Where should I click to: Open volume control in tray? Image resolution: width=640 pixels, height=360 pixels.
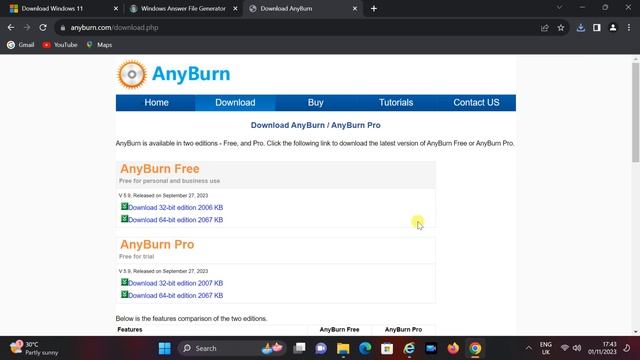click(x=577, y=348)
